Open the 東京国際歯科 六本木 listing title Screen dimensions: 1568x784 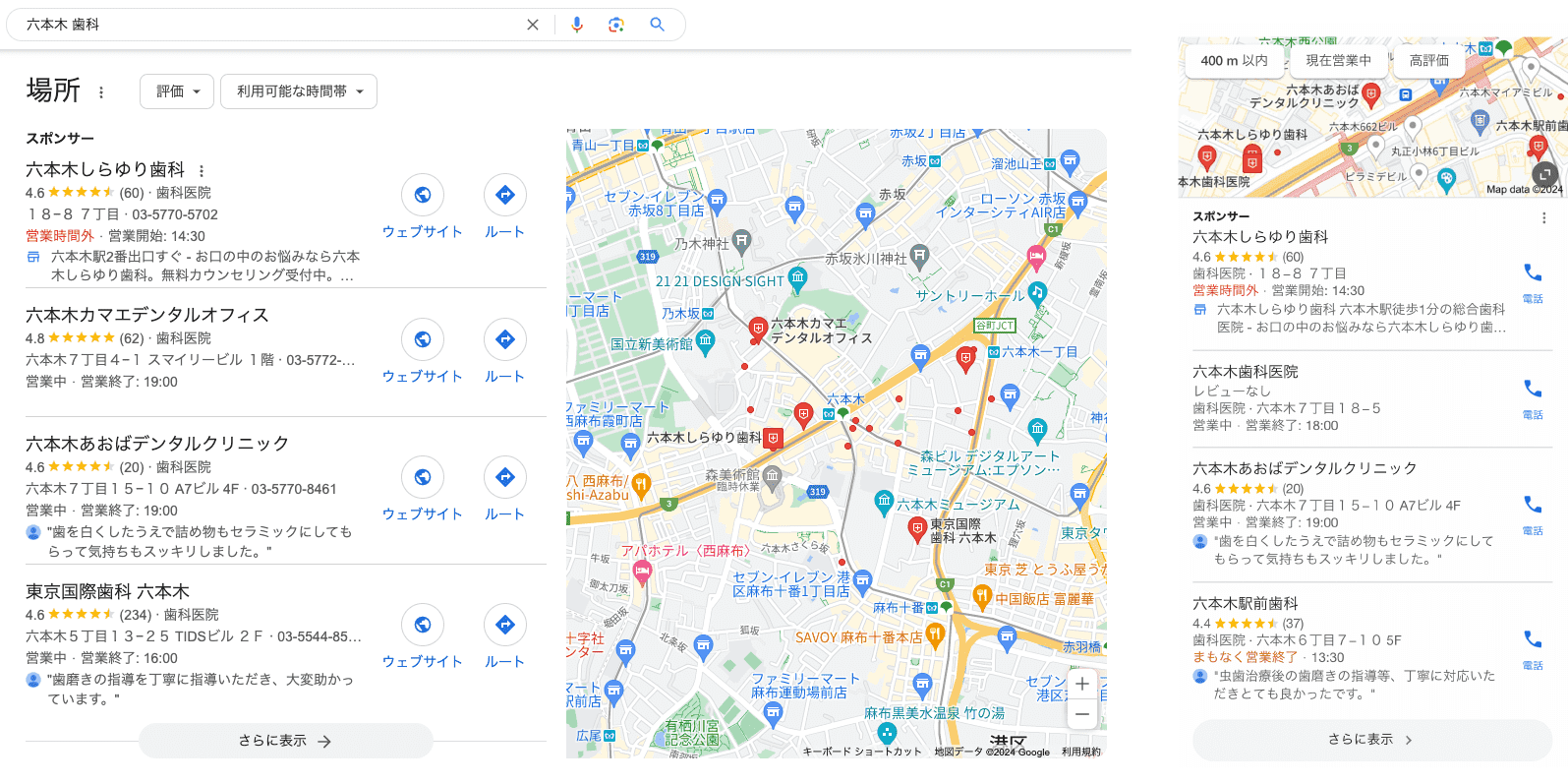tap(107, 592)
